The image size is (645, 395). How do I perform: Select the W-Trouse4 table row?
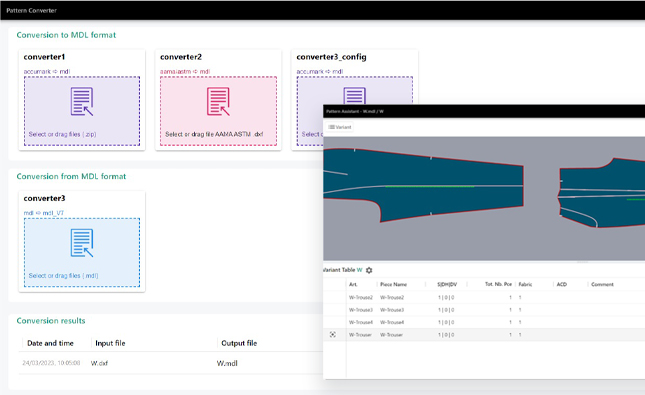(484, 322)
